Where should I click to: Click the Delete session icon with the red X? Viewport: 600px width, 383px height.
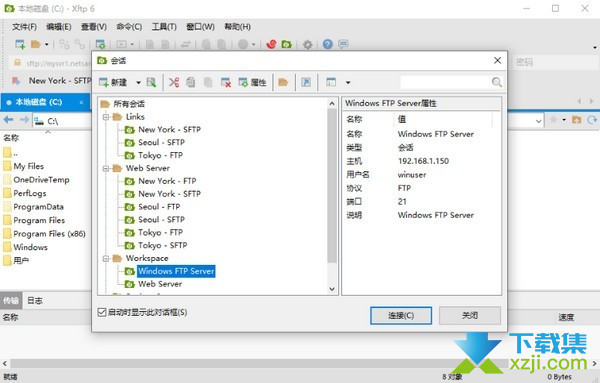(226, 82)
